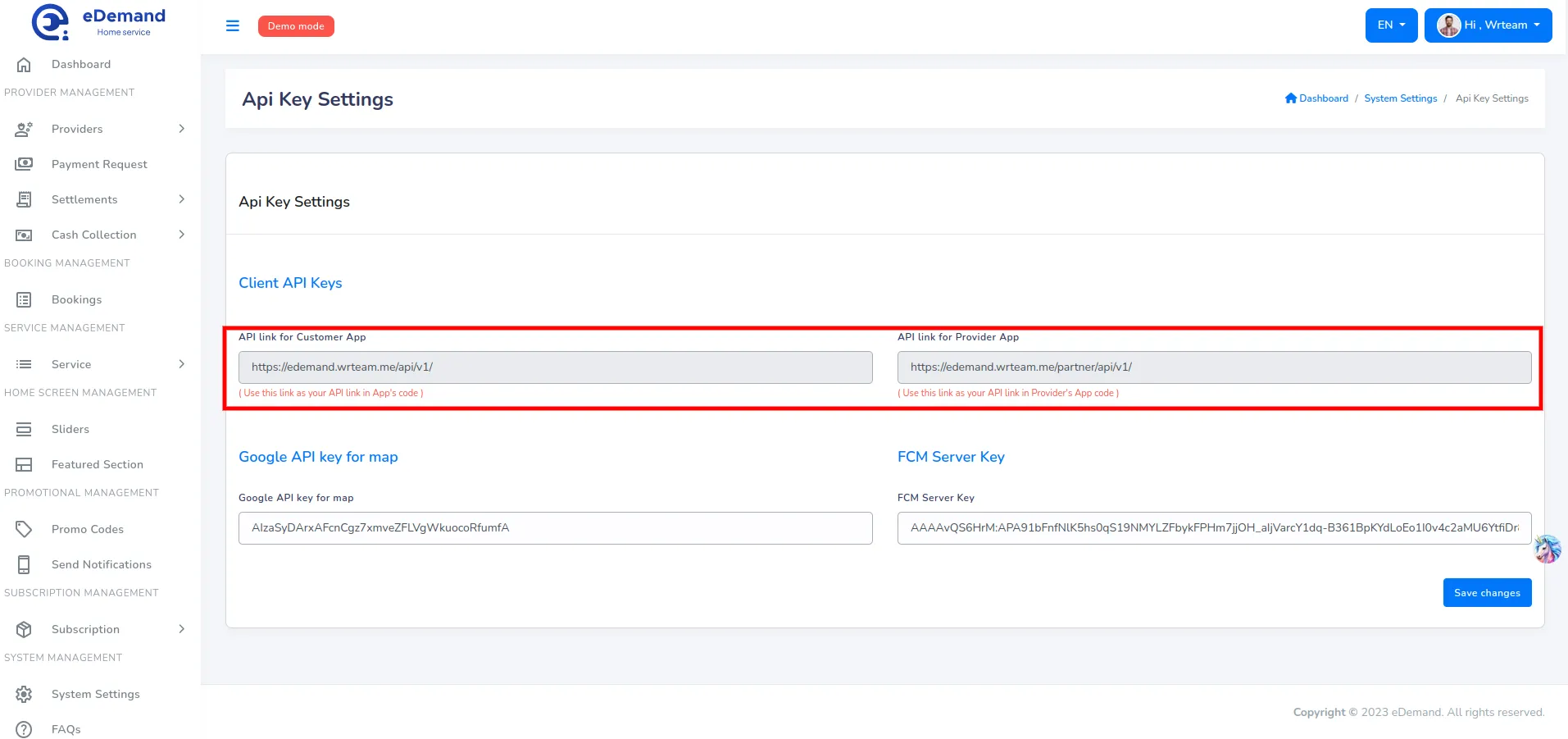Open the EN language dropdown
1568x739 pixels.
[x=1391, y=25]
